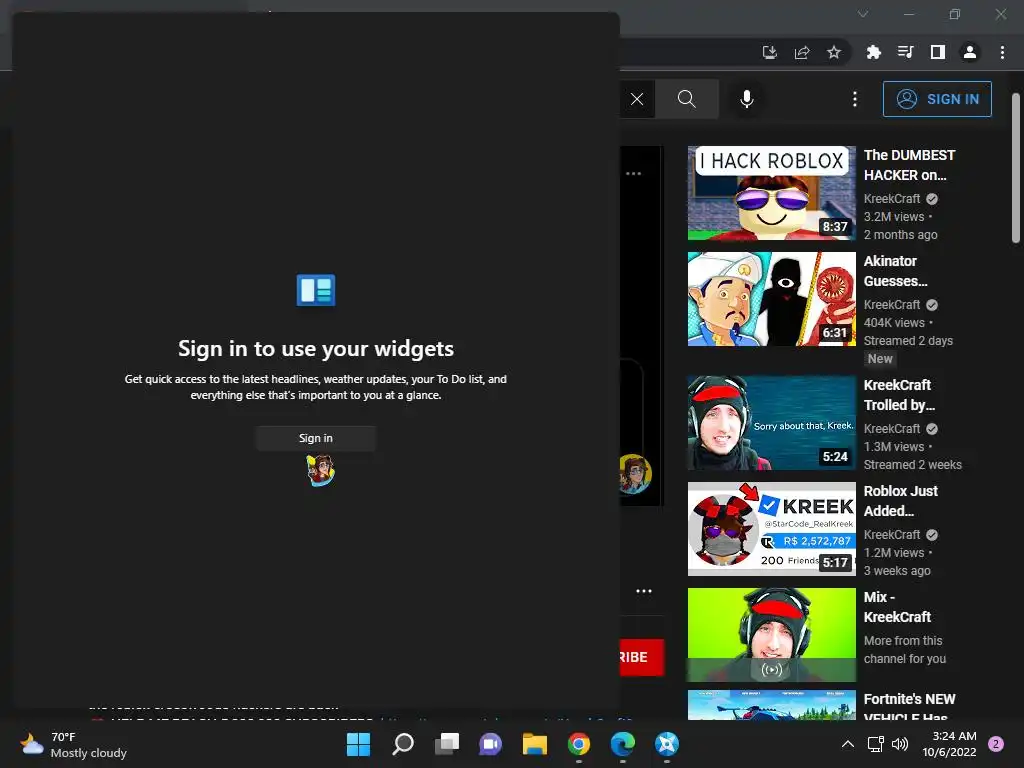This screenshot has width=1024, height=768.
Task: Open Task View on taskbar
Action: click(447, 744)
